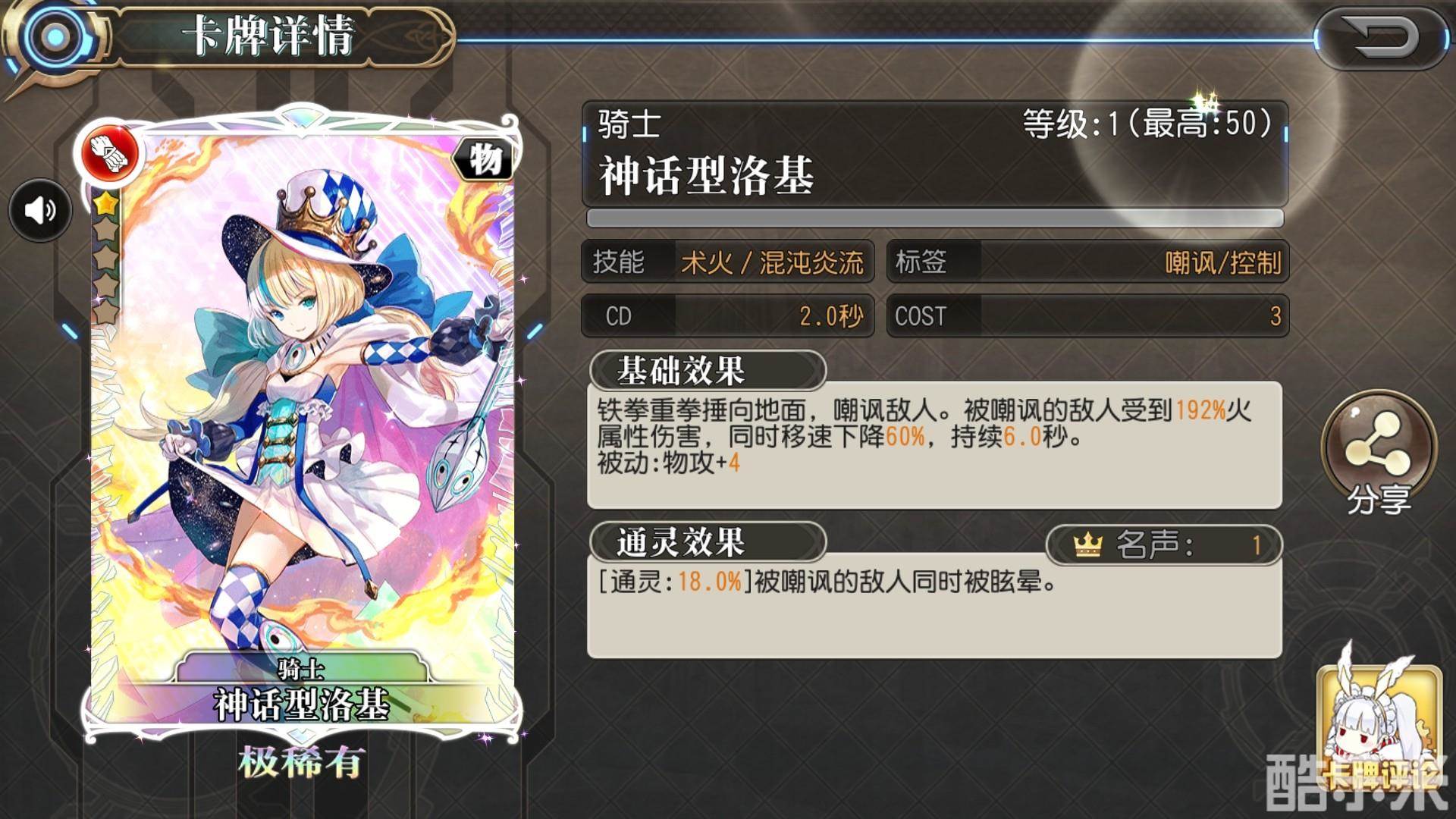The height and width of the screenshot is (819, 1456).
Task: Click the 嘲讽/控制 tag label
Action: [x=1223, y=262]
